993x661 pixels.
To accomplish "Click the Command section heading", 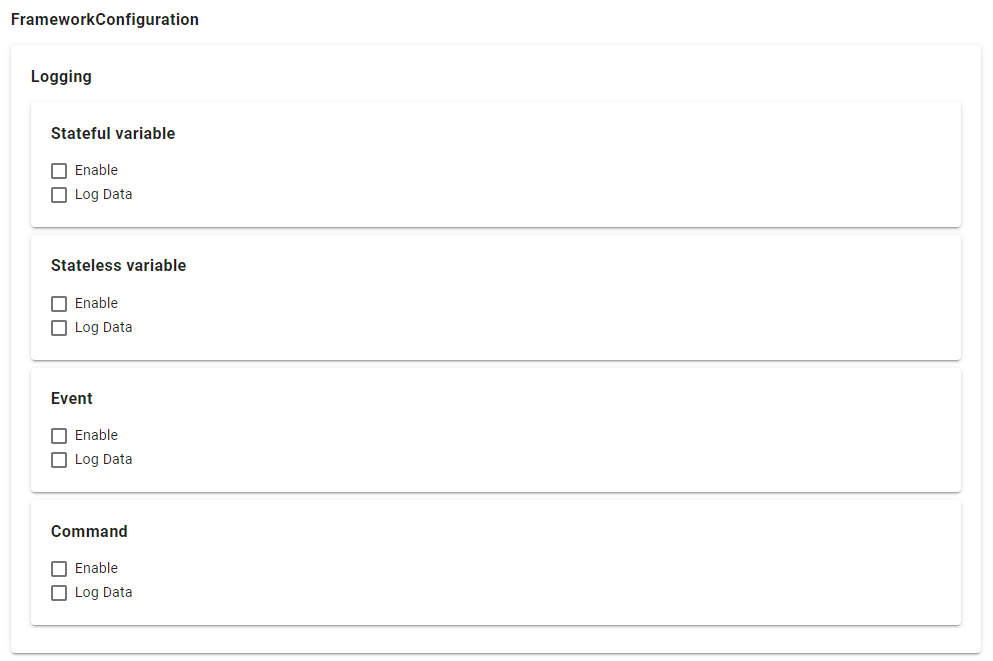I will point(89,531).
